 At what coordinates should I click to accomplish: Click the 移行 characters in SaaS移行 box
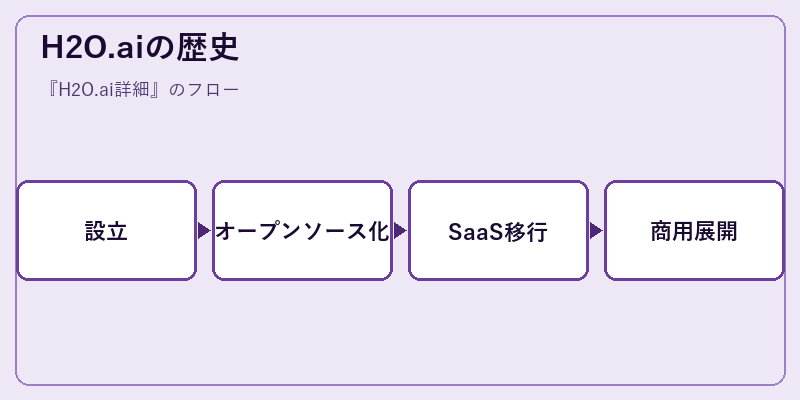[526, 232]
